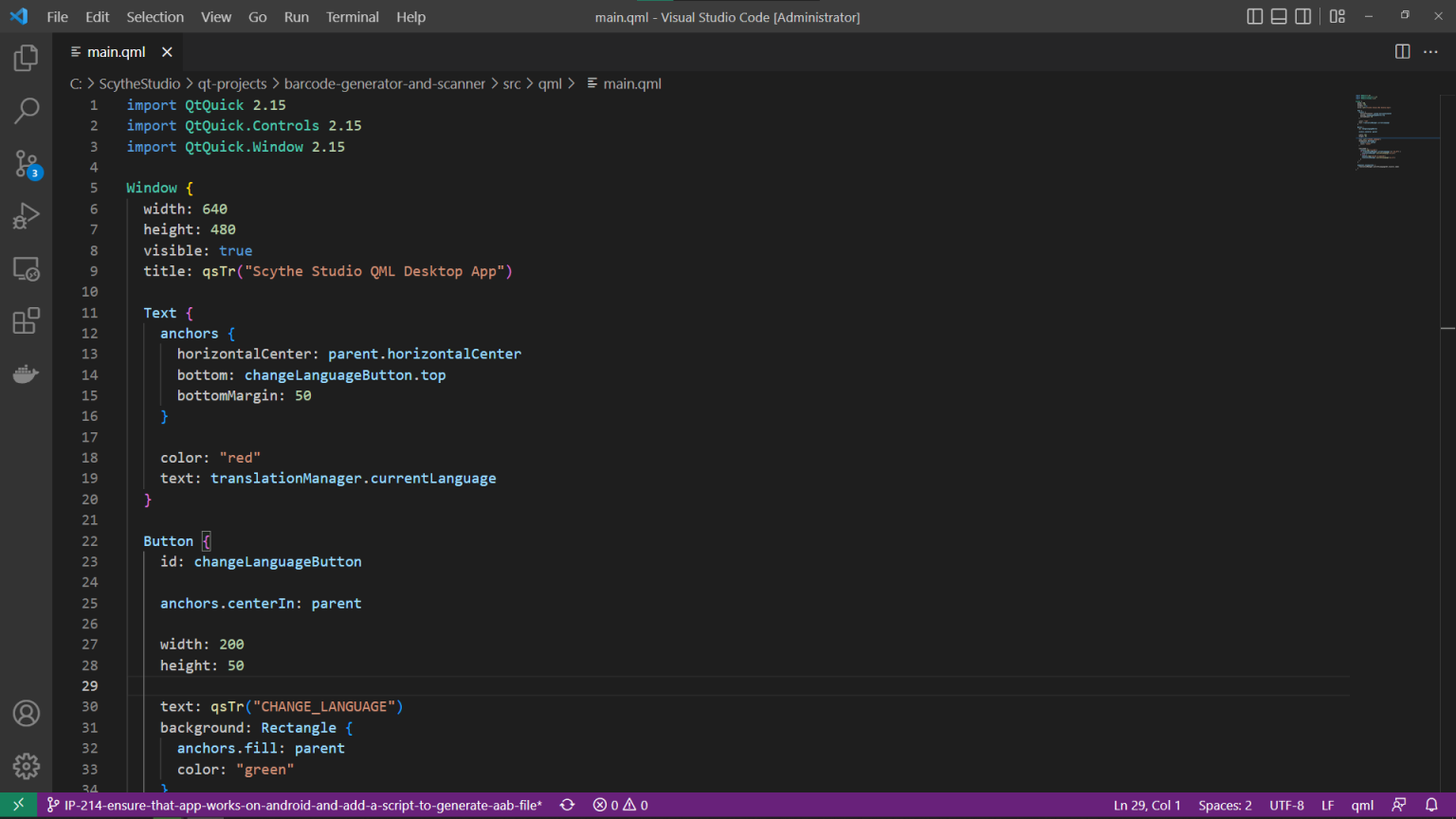1456x819 pixels.
Task: Open the Selection menu
Action: tap(155, 17)
